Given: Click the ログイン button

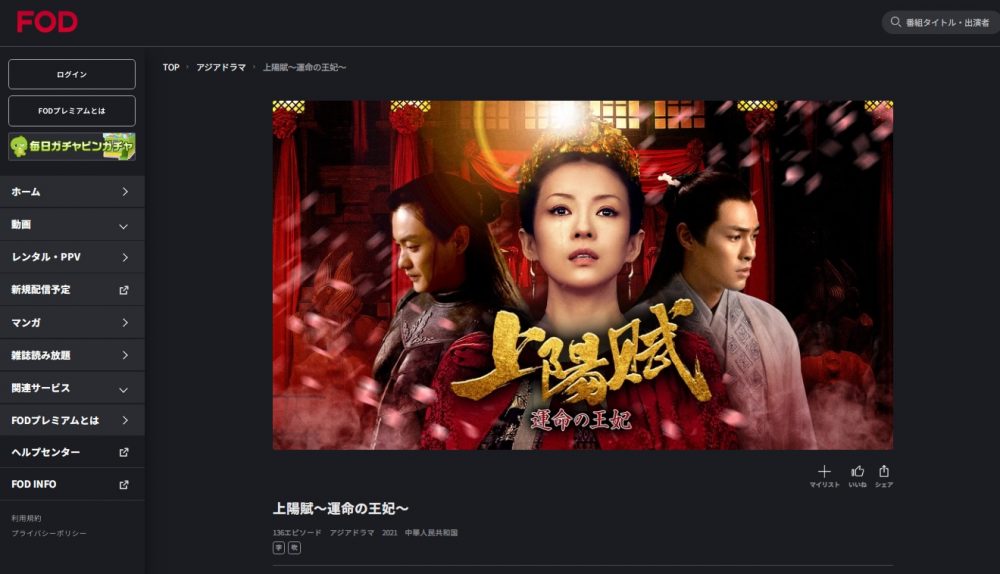Looking at the screenshot, I should click(72, 74).
